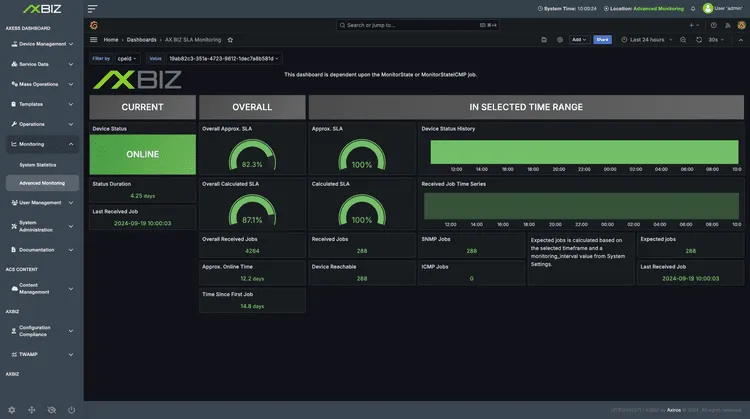This screenshot has width=750, height=419.
Task: Click the dashboard settings gear icon
Action: tap(559, 40)
